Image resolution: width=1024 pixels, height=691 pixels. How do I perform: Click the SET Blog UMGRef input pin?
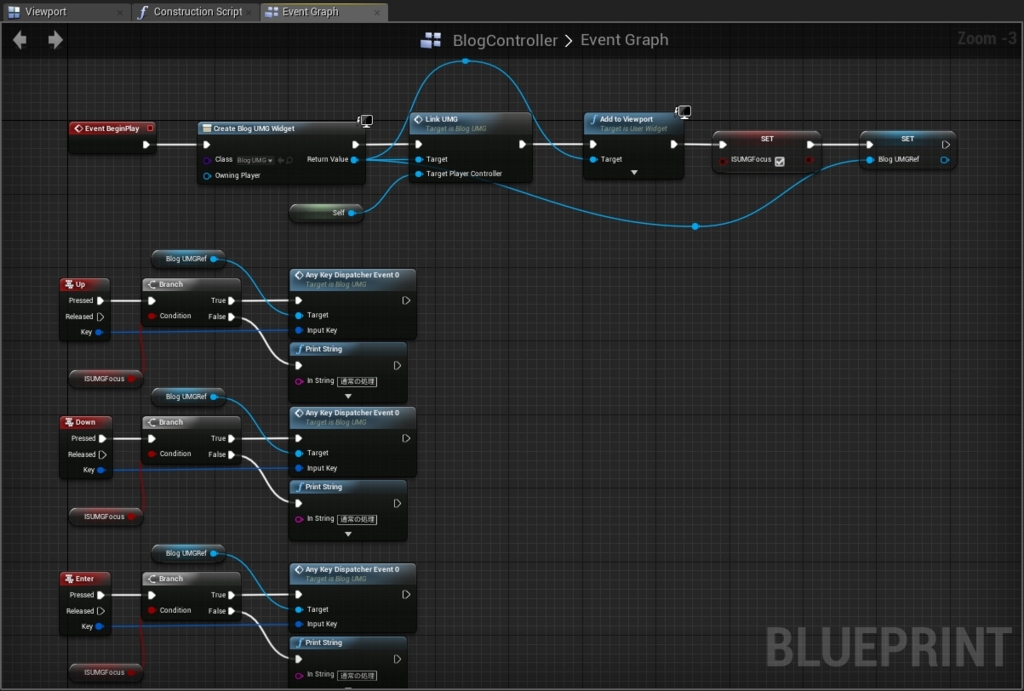click(870, 160)
